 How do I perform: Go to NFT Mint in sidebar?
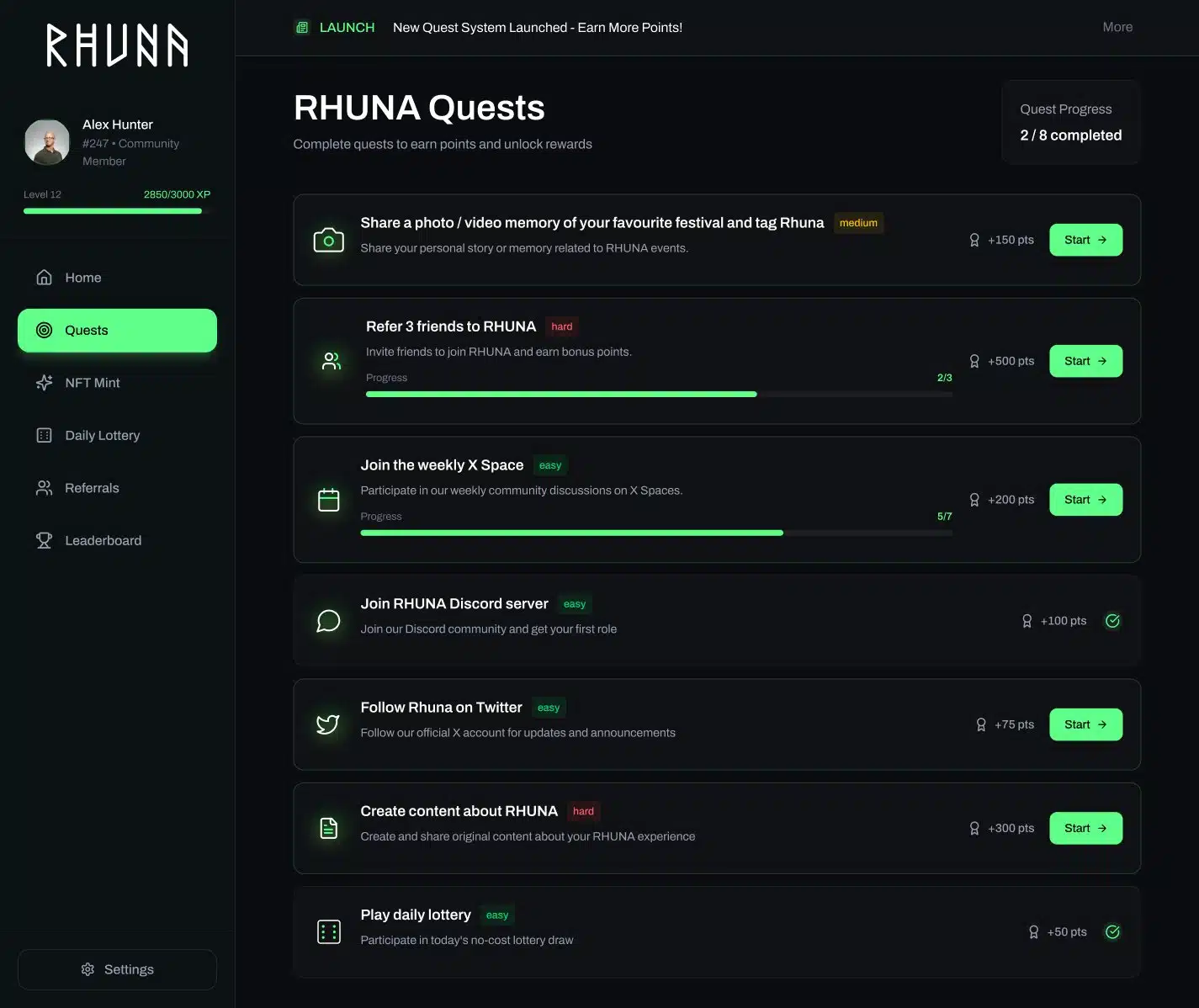pyautogui.click(x=92, y=383)
